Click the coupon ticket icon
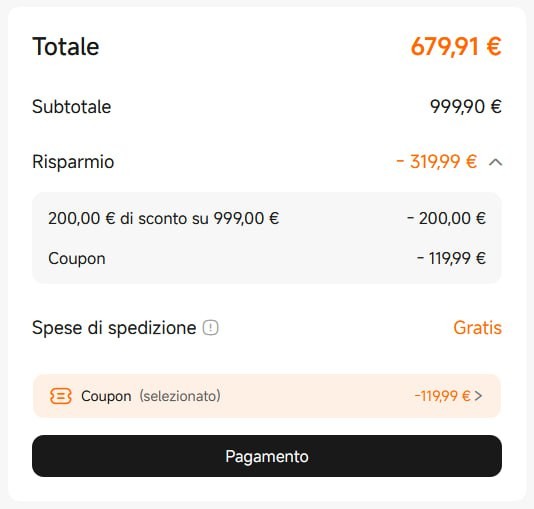The height and width of the screenshot is (509, 534). pos(61,396)
